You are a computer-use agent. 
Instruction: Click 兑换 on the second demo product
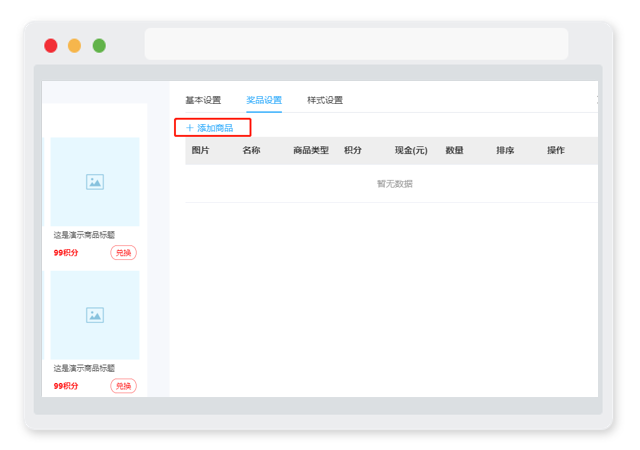point(123,386)
